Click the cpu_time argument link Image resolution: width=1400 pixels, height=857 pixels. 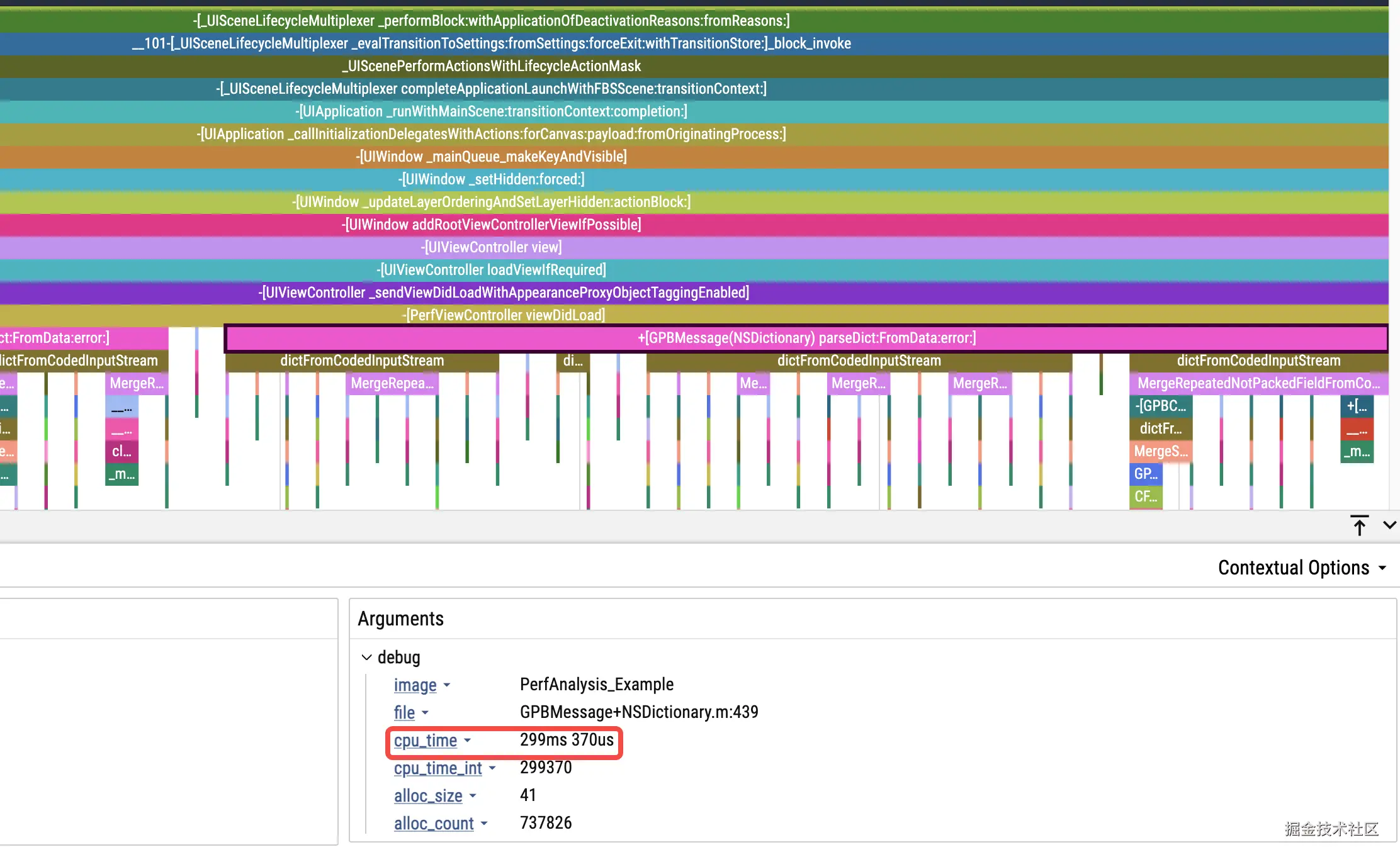pyautogui.click(x=425, y=741)
